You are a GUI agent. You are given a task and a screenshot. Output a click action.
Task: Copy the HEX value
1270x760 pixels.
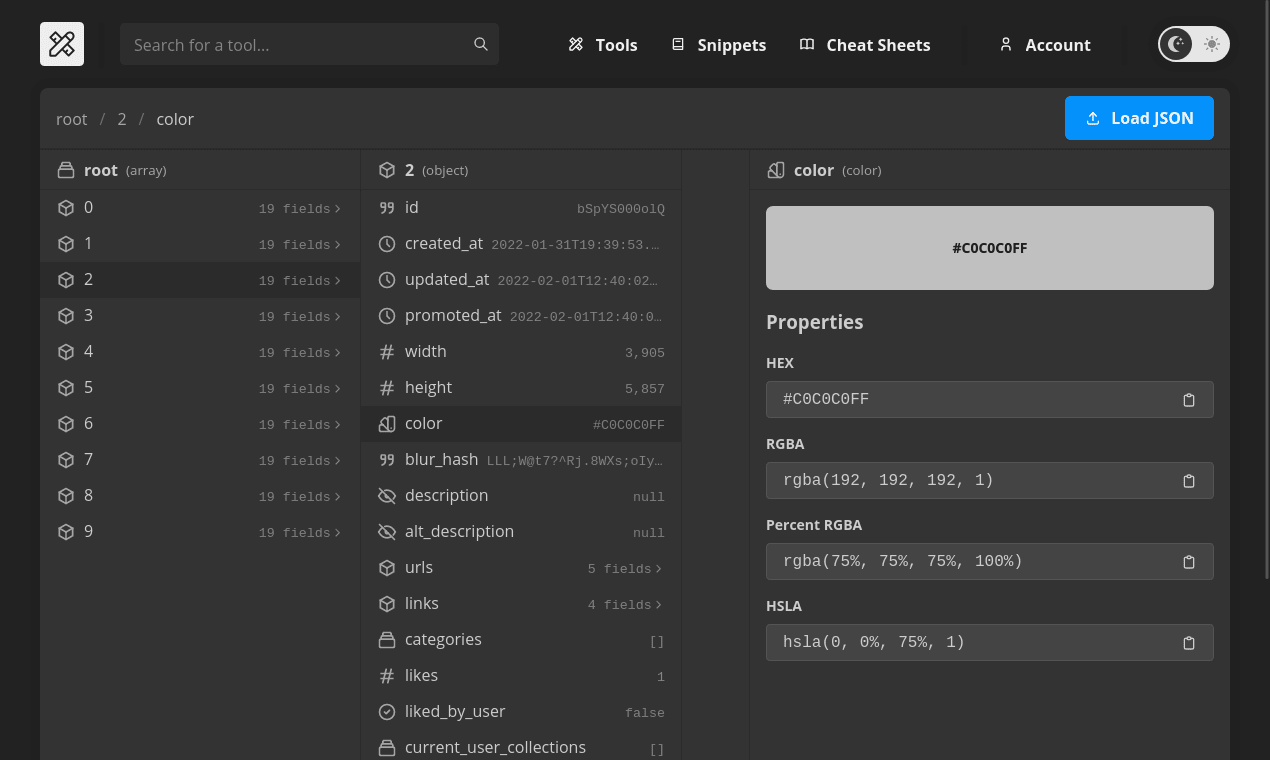coord(1189,400)
